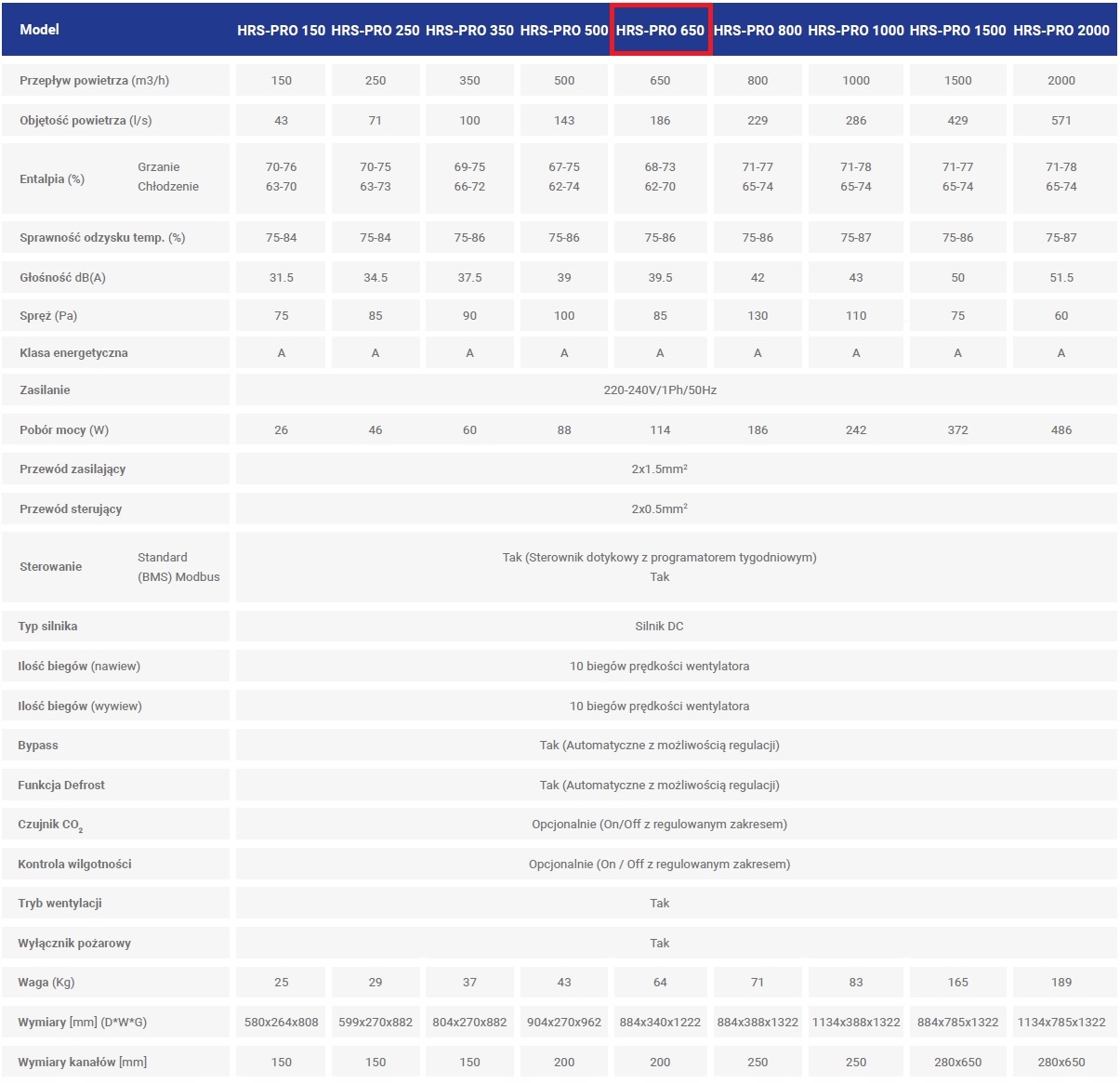Click the Objętość powietrza (l/s) row label
This screenshot has width=1120, height=1083.
coord(86,121)
